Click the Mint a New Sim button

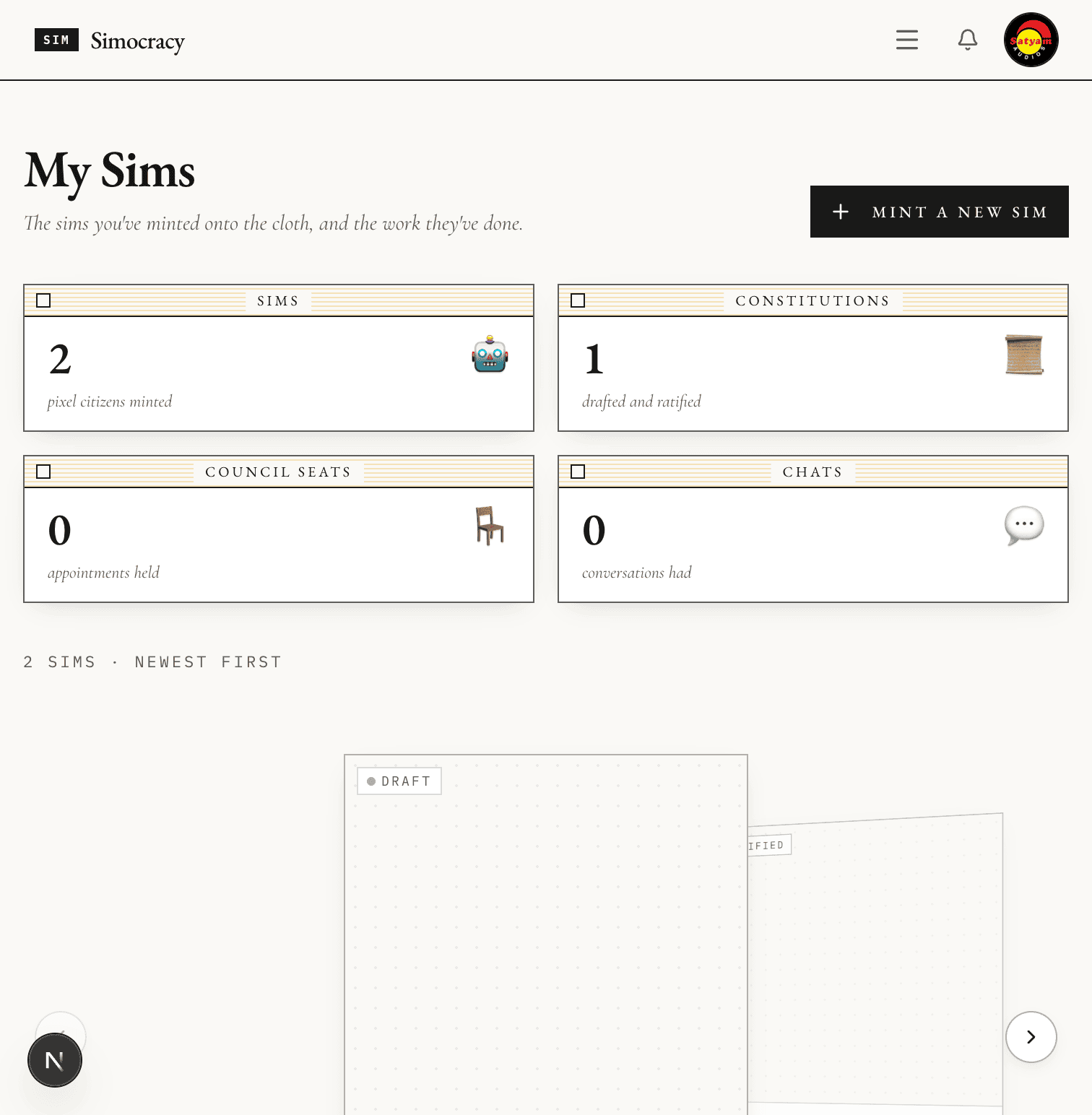click(x=940, y=212)
